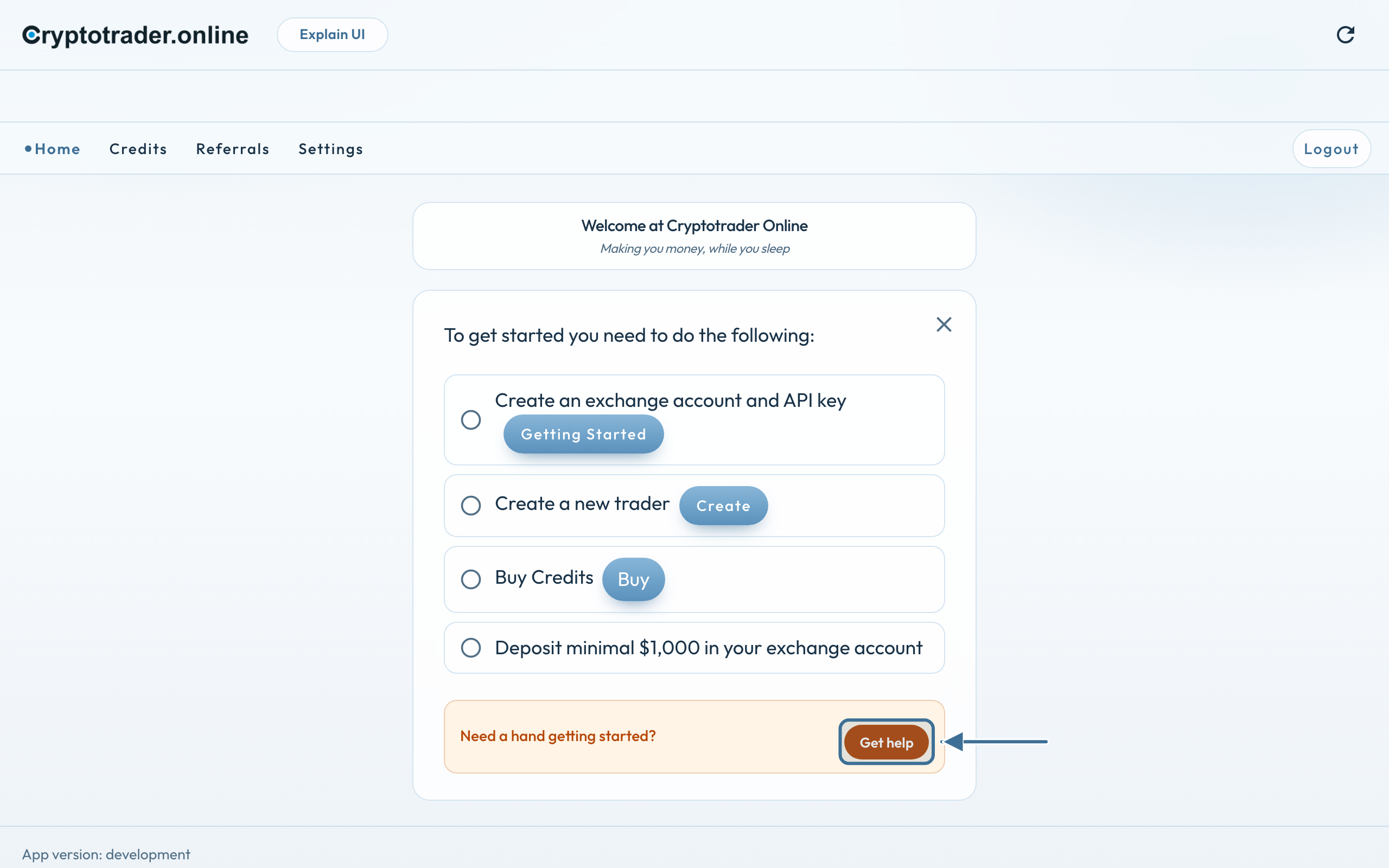Click the App version development footer text
This screenshot has width=1389, height=868.
click(106, 854)
